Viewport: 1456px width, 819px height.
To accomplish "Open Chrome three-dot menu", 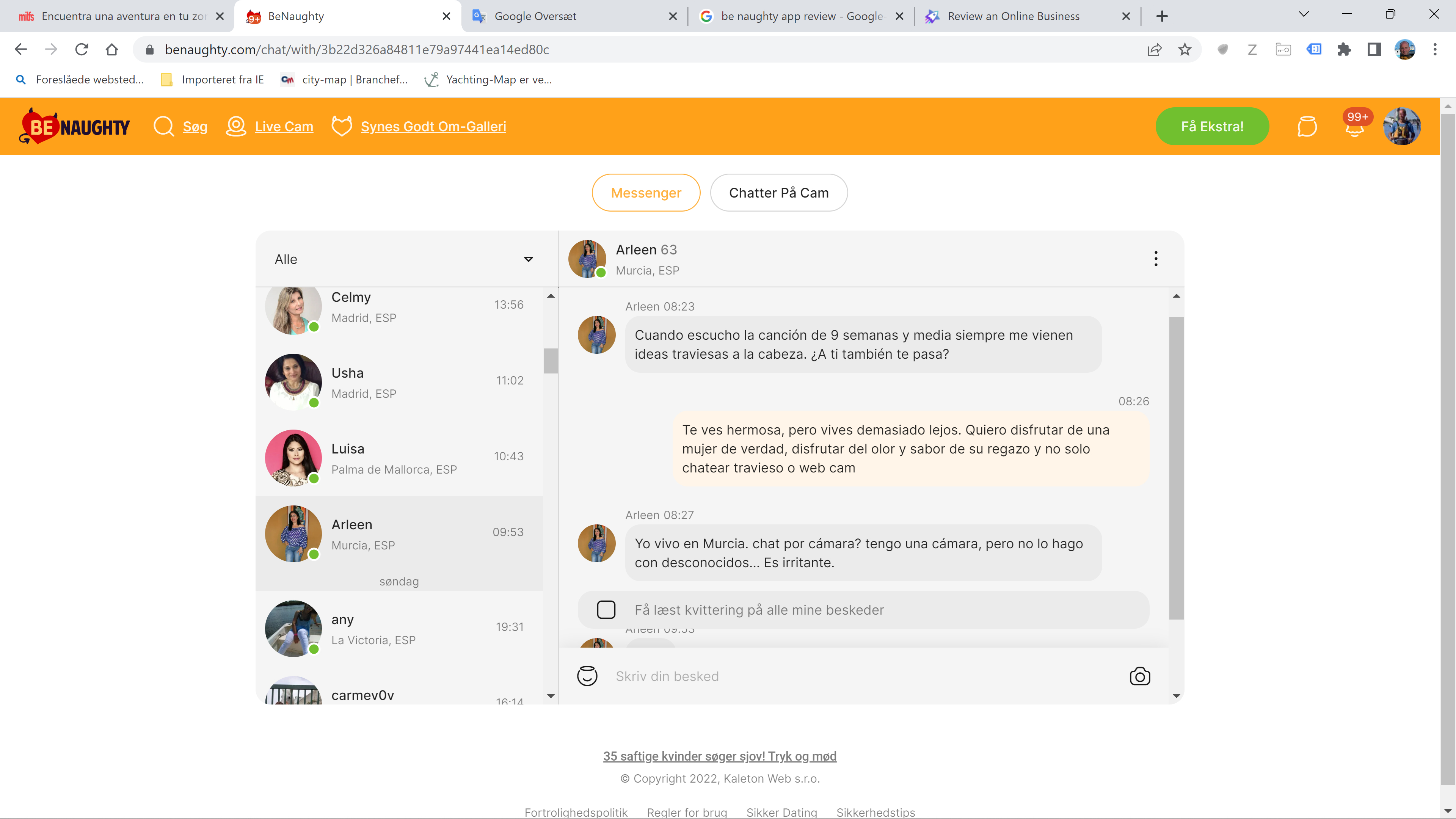I will (x=1435, y=50).
